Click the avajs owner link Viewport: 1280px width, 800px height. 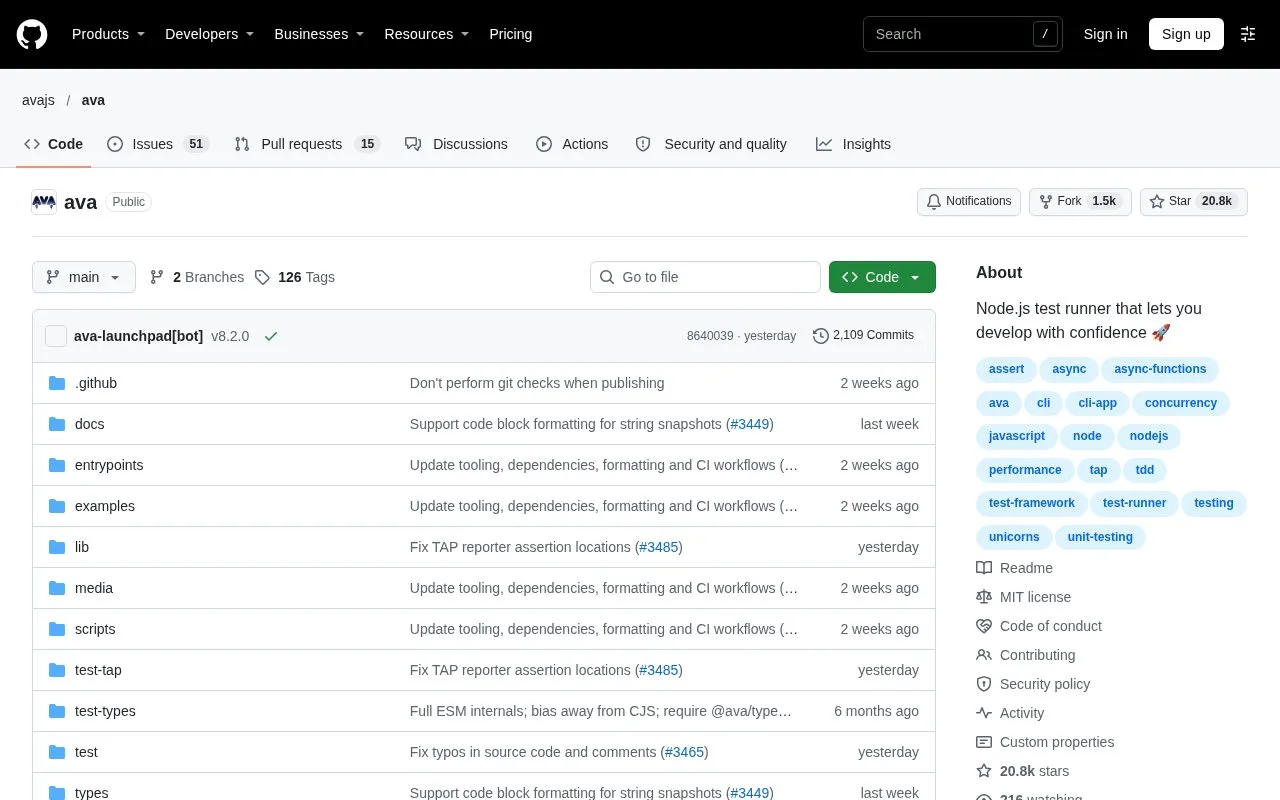pyautogui.click(x=38, y=100)
